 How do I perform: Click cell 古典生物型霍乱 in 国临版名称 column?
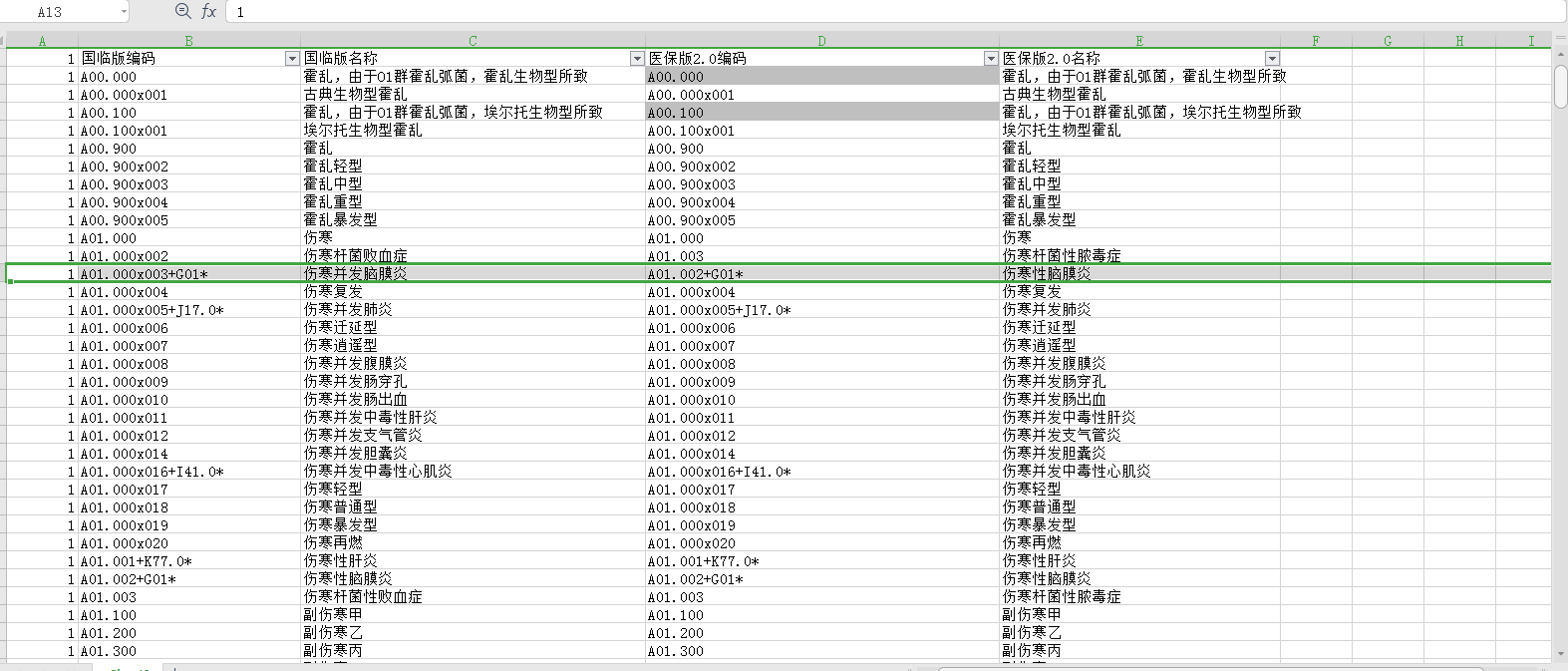pyautogui.click(x=473, y=95)
